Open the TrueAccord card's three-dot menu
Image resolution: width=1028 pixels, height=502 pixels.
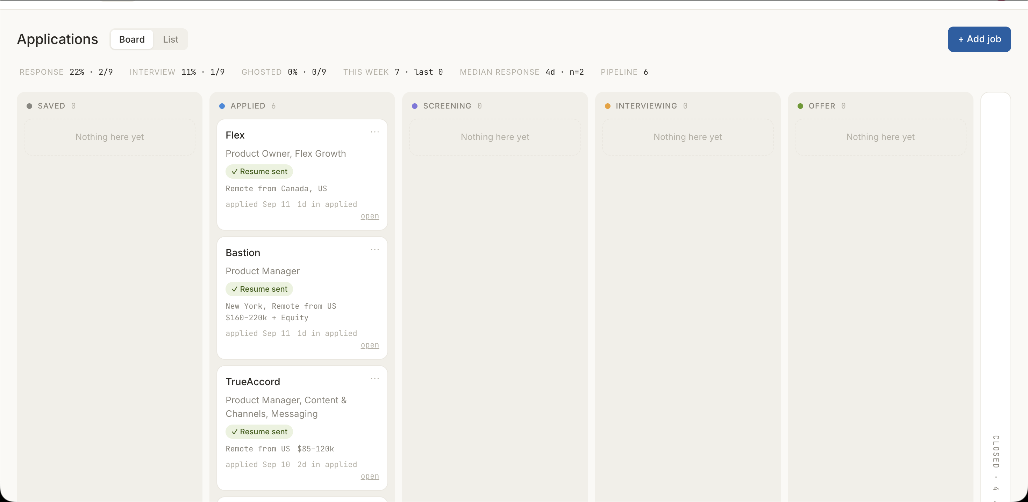374,378
